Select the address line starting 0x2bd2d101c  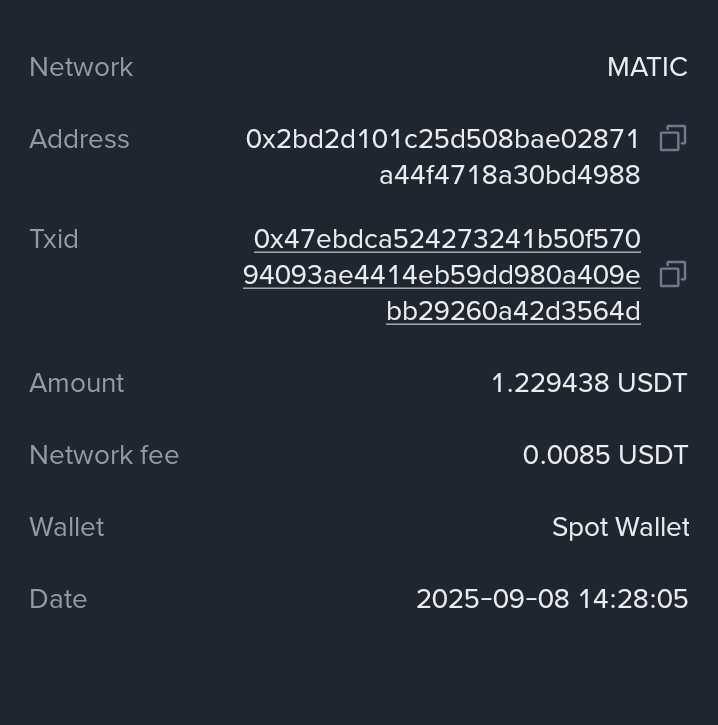[442, 139]
